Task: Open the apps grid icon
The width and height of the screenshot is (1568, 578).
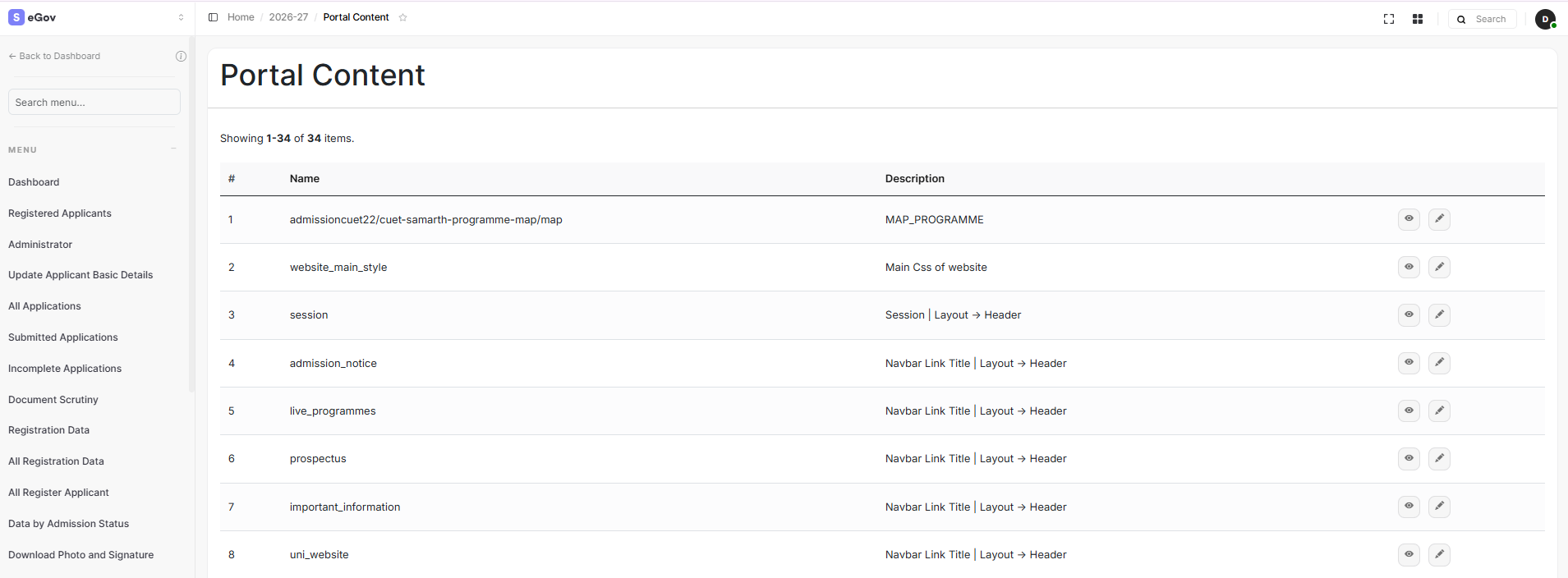Action: click(x=1418, y=19)
